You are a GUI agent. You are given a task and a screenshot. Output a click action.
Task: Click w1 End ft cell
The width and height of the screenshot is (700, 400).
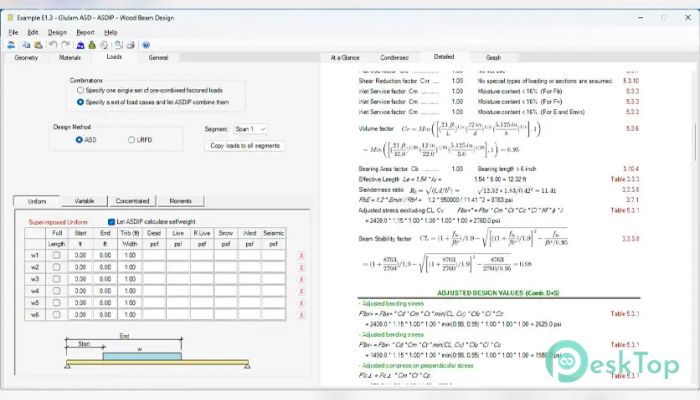[105, 255]
